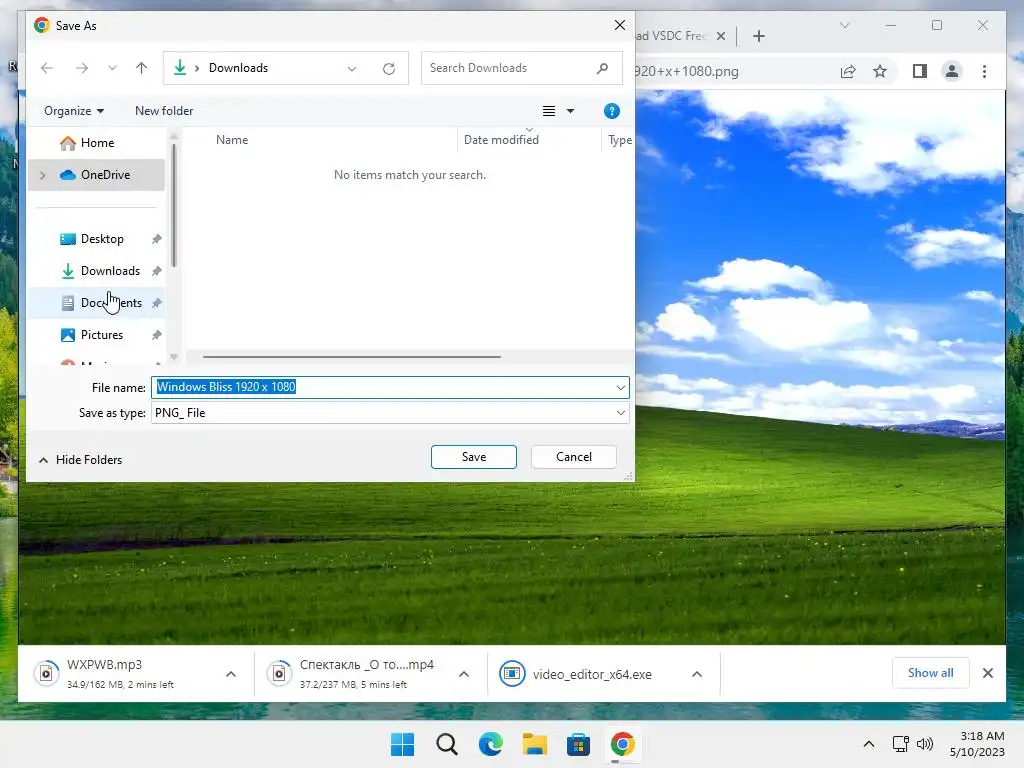This screenshot has width=1024, height=768.
Task: Open File Explorer from taskbar
Action: (x=534, y=744)
